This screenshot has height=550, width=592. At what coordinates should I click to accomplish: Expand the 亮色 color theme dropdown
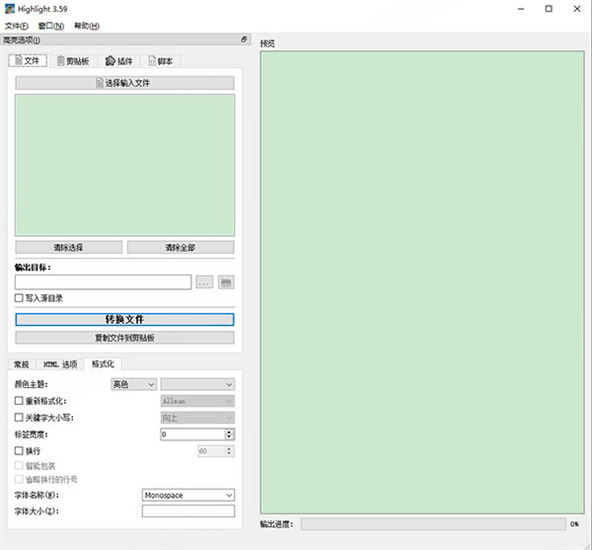point(134,384)
